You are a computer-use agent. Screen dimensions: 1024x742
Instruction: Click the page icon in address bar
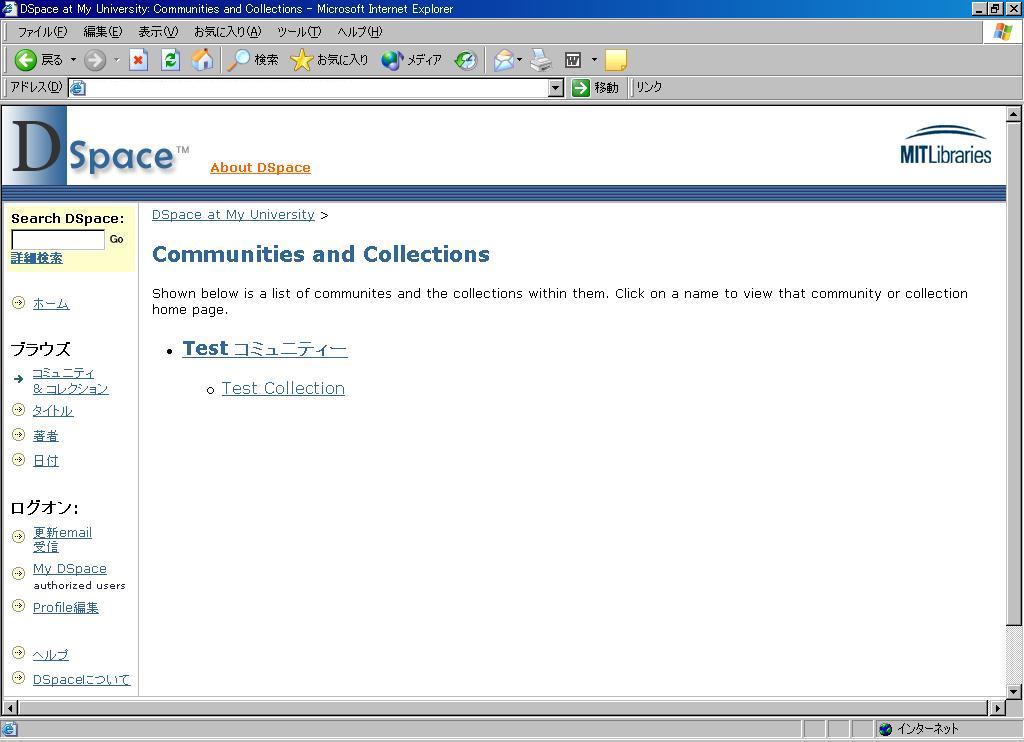click(77, 88)
